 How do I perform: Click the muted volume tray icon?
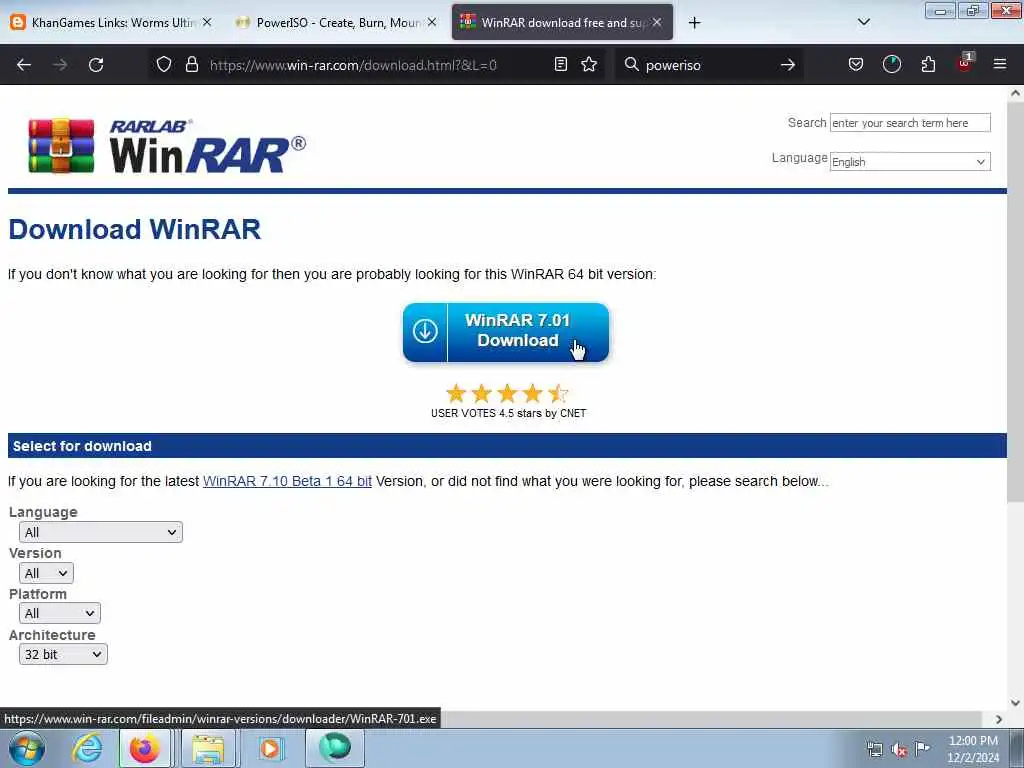[899, 750]
